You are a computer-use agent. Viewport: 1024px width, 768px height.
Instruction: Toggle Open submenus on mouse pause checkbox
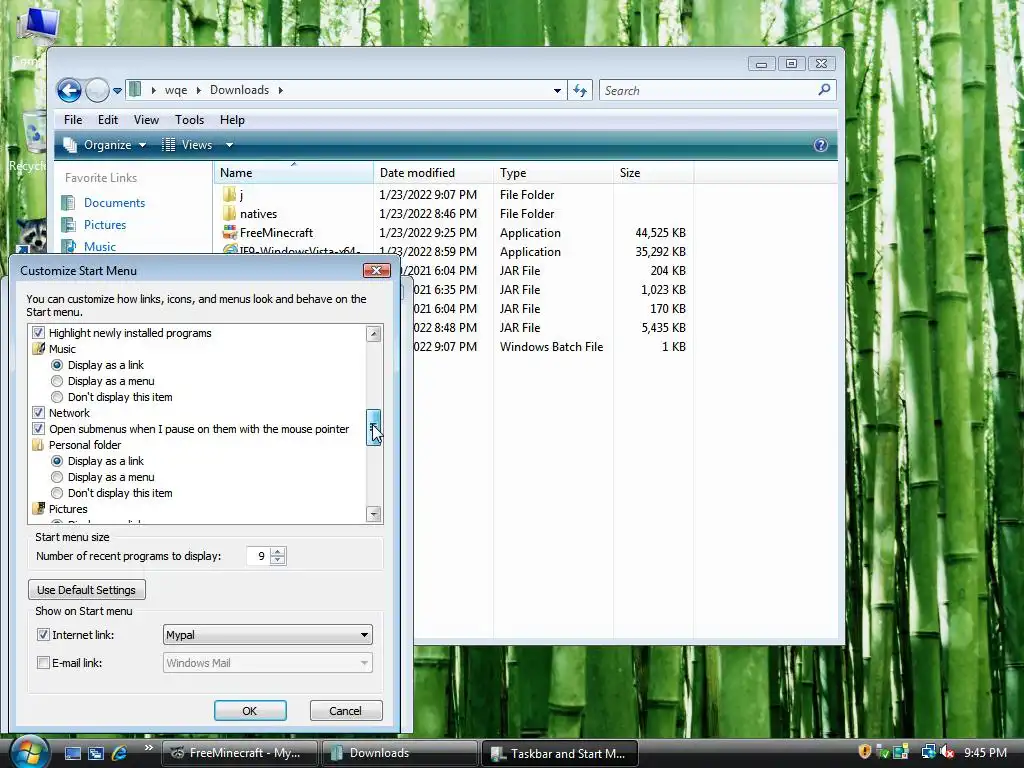(x=39, y=429)
